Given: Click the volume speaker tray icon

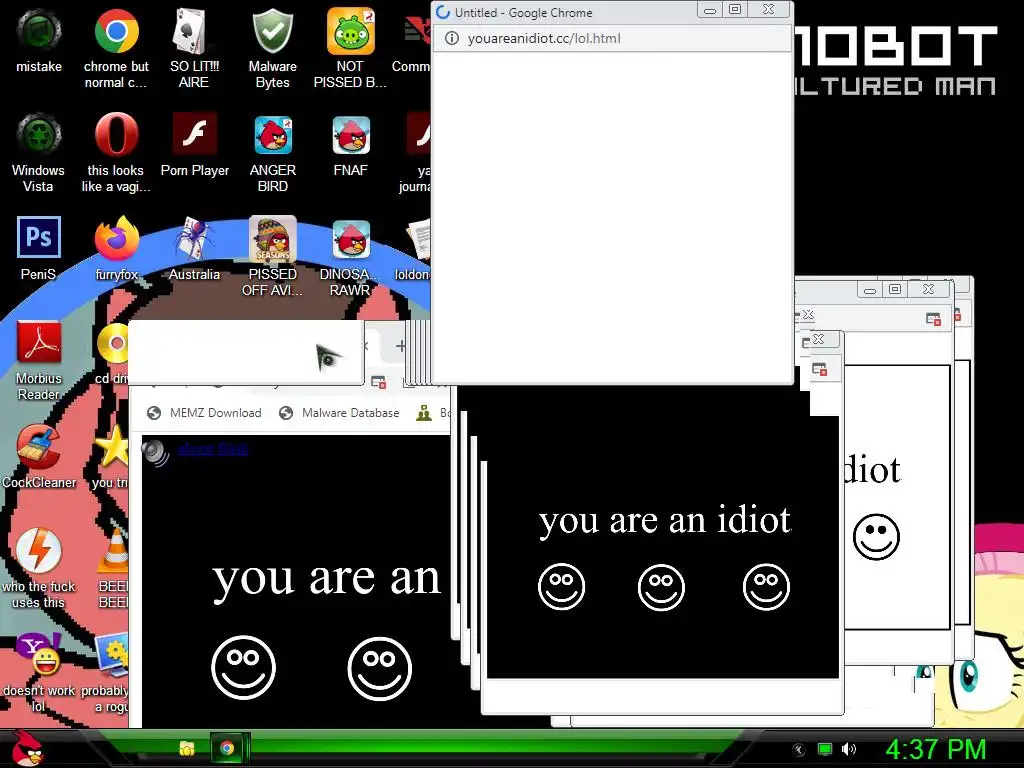Looking at the screenshot, I should tap(849, 749).
